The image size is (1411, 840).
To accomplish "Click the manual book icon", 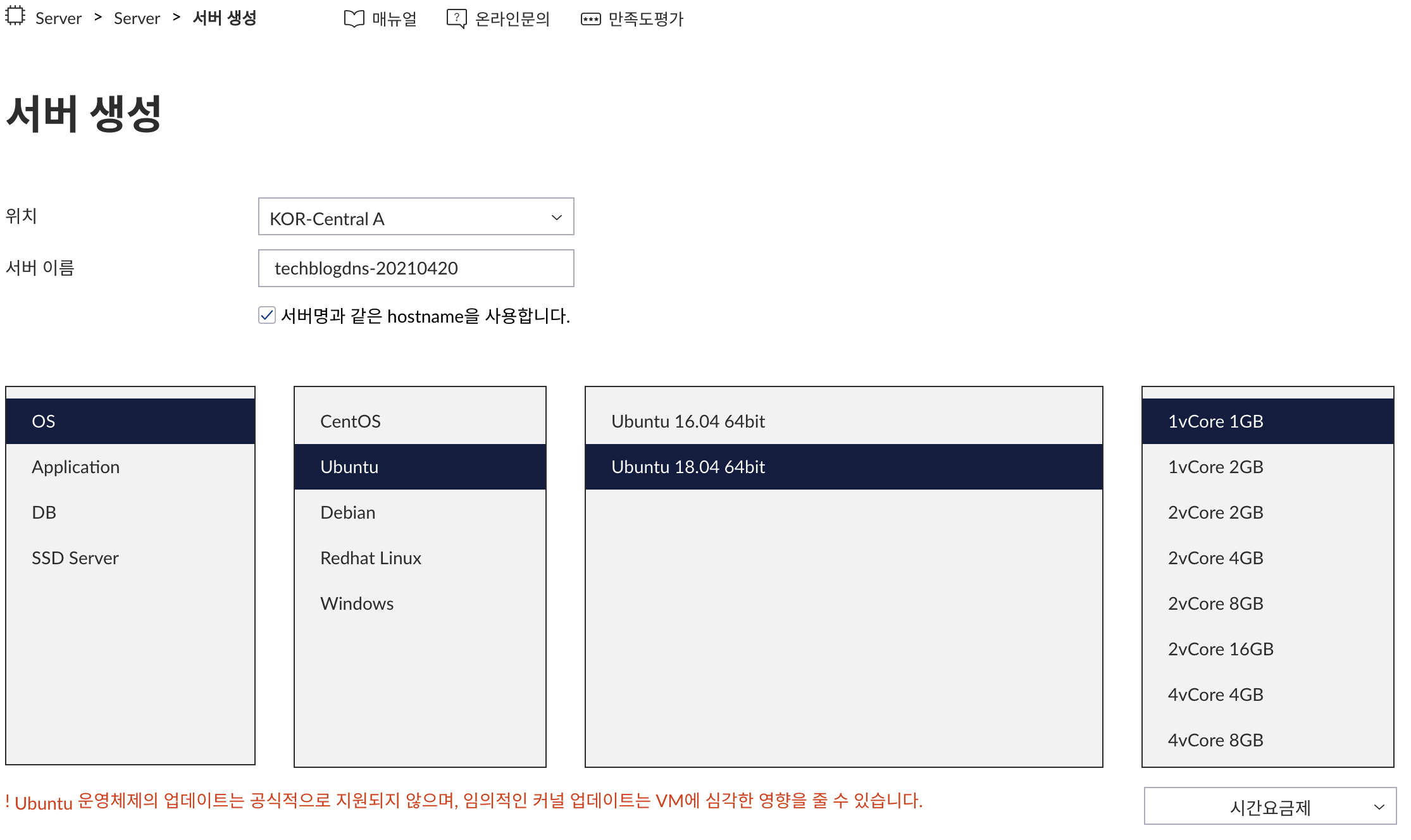I will click(x=354, y=19).
